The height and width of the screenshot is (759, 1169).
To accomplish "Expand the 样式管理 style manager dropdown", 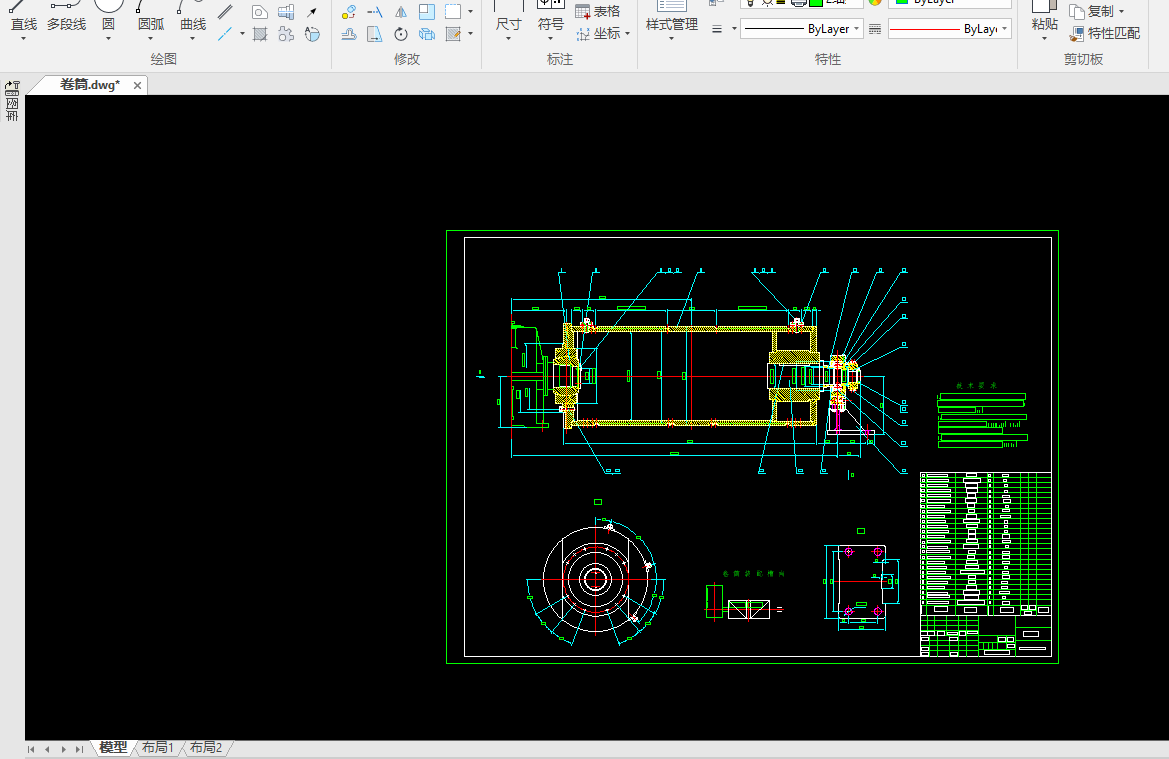I will pyautogui.click(x=671, y=40).
